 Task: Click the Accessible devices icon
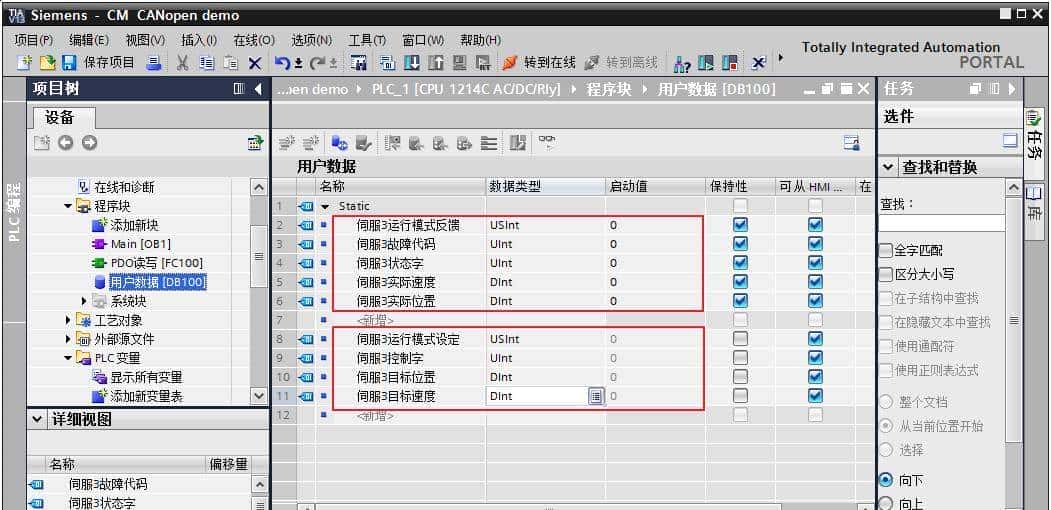682,63
